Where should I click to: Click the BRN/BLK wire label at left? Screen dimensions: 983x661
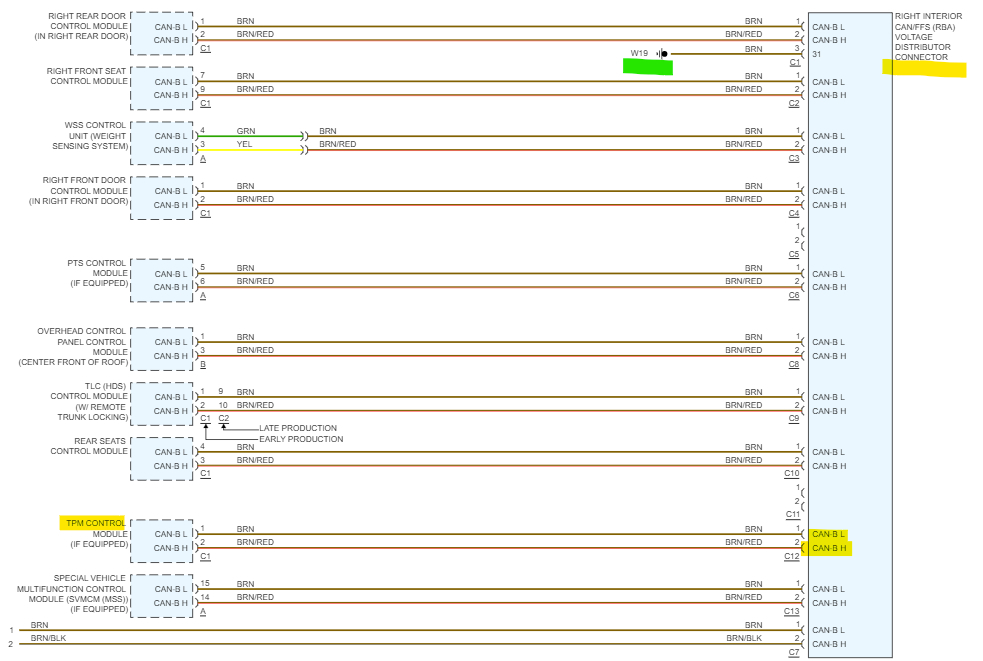(48, 638)
